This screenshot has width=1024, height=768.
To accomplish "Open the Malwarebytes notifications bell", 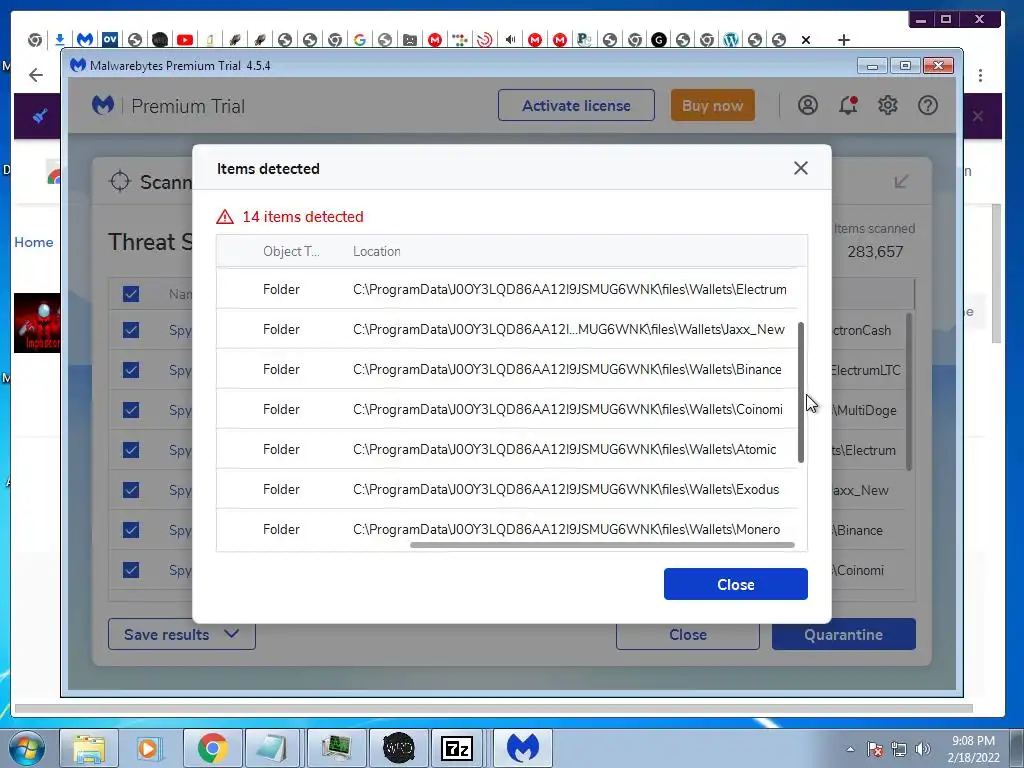I will click(x=848, y=105).
